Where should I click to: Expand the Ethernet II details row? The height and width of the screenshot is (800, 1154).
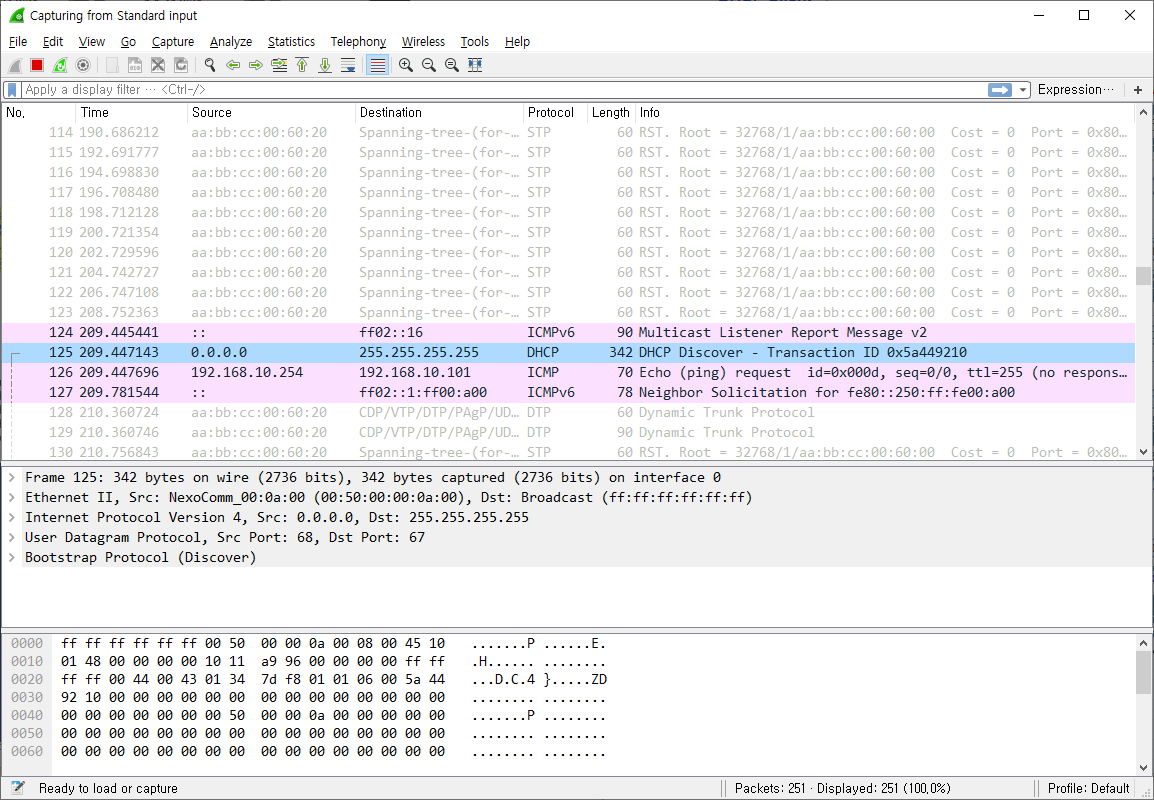coord(12,498)
